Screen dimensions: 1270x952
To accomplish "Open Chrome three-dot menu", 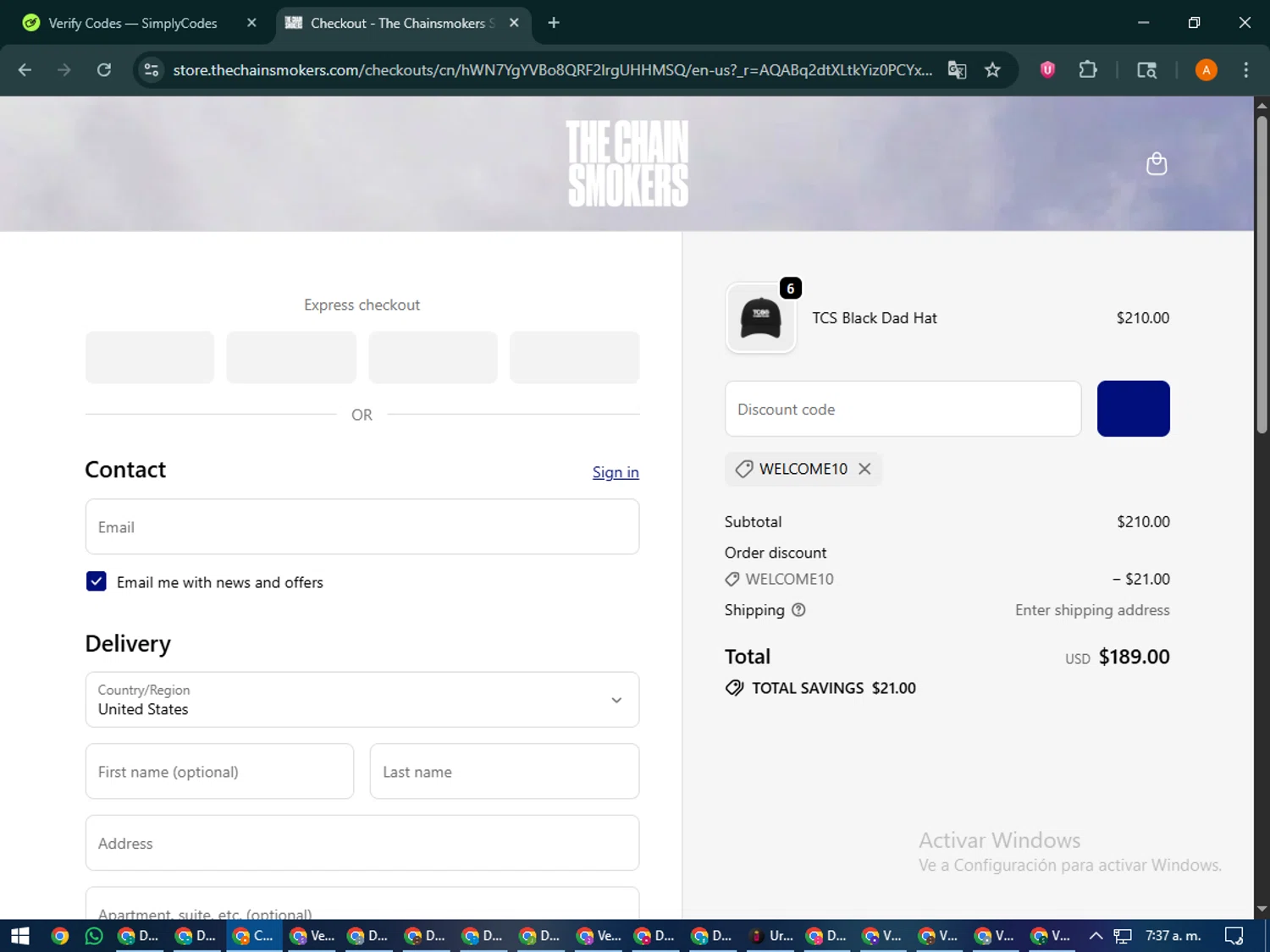I will pyautogui.click(x=1245, y=70).
